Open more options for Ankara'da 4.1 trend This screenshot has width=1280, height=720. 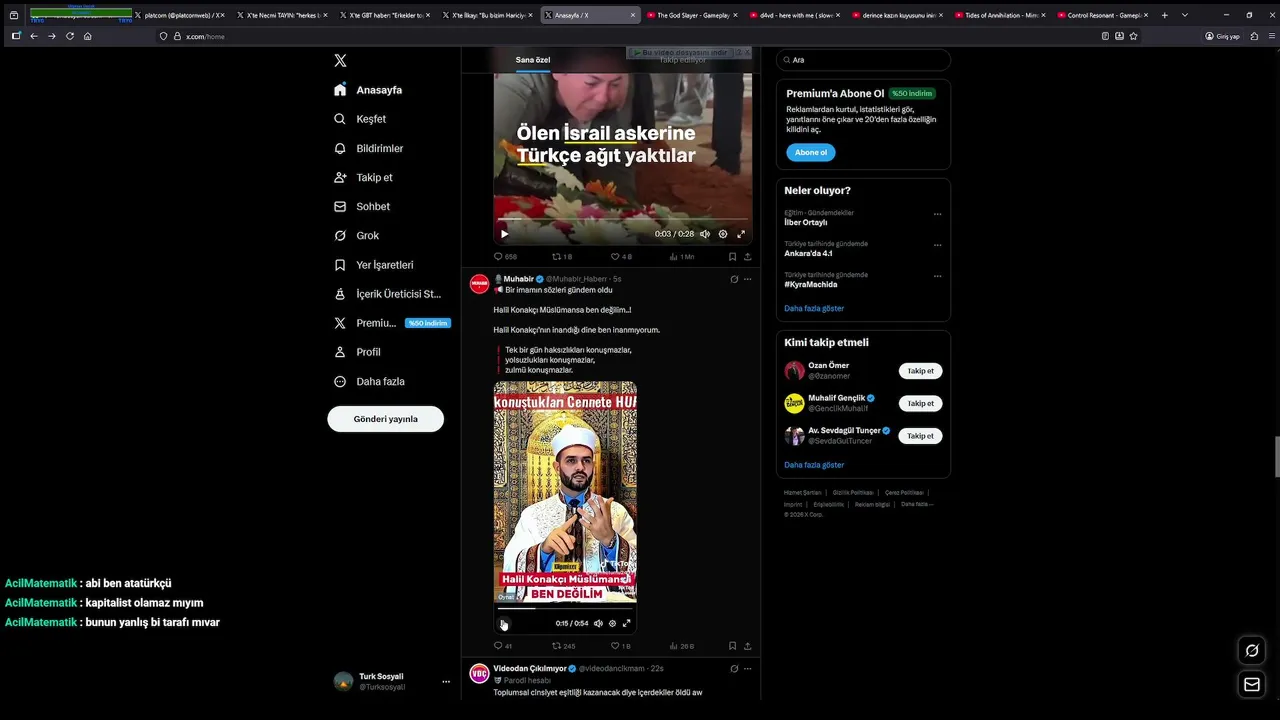coord(937,245)
